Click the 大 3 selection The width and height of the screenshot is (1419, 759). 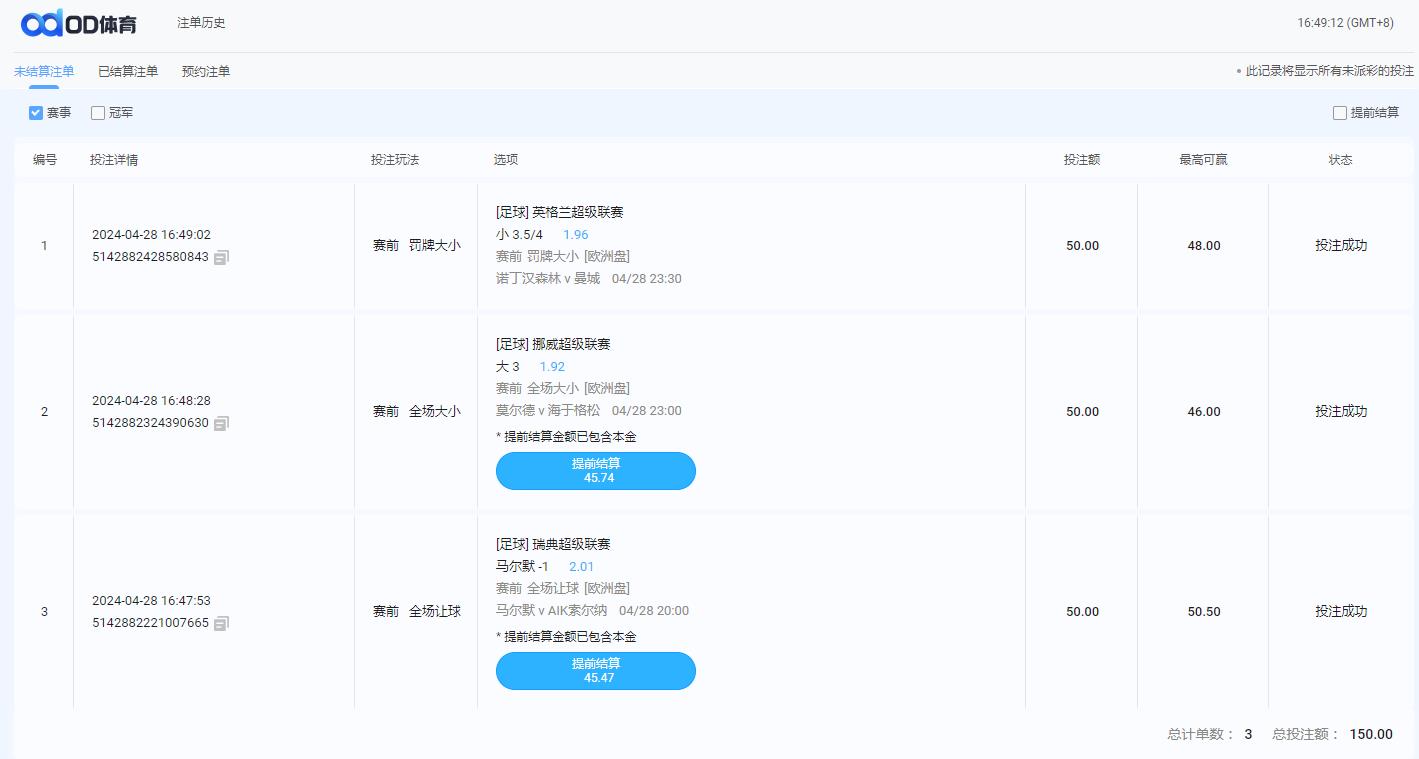pos(508,367)
